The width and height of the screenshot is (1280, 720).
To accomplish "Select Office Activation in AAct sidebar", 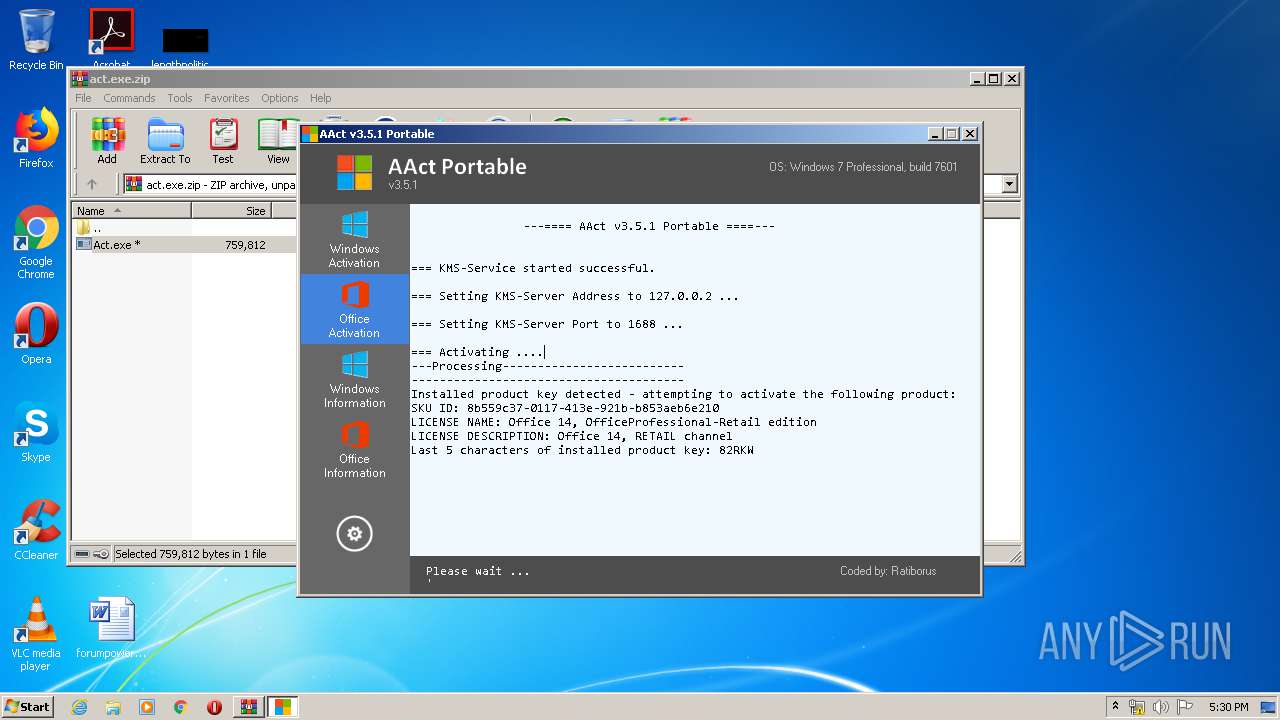I will [354, 309].
